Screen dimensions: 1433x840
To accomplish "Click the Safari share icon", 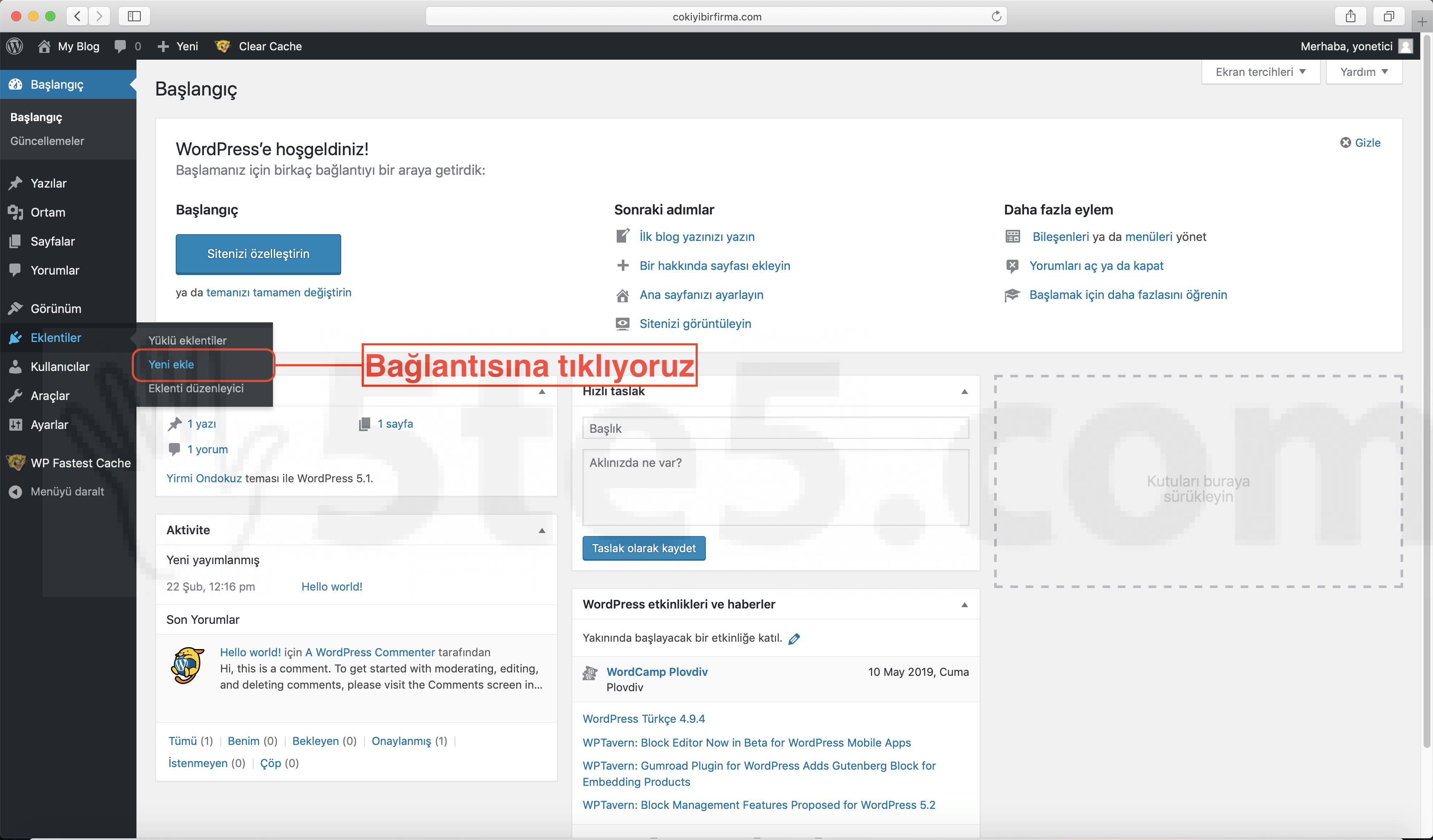I will coord(1350,16).
